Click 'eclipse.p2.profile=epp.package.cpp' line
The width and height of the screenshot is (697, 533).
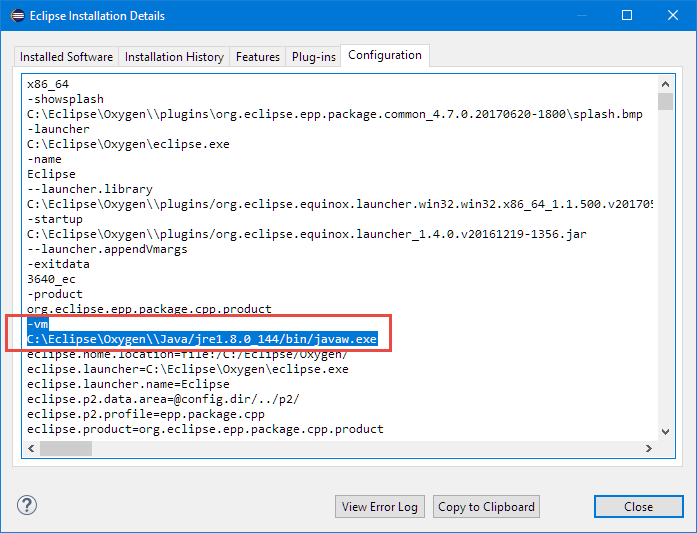point(146,414)
